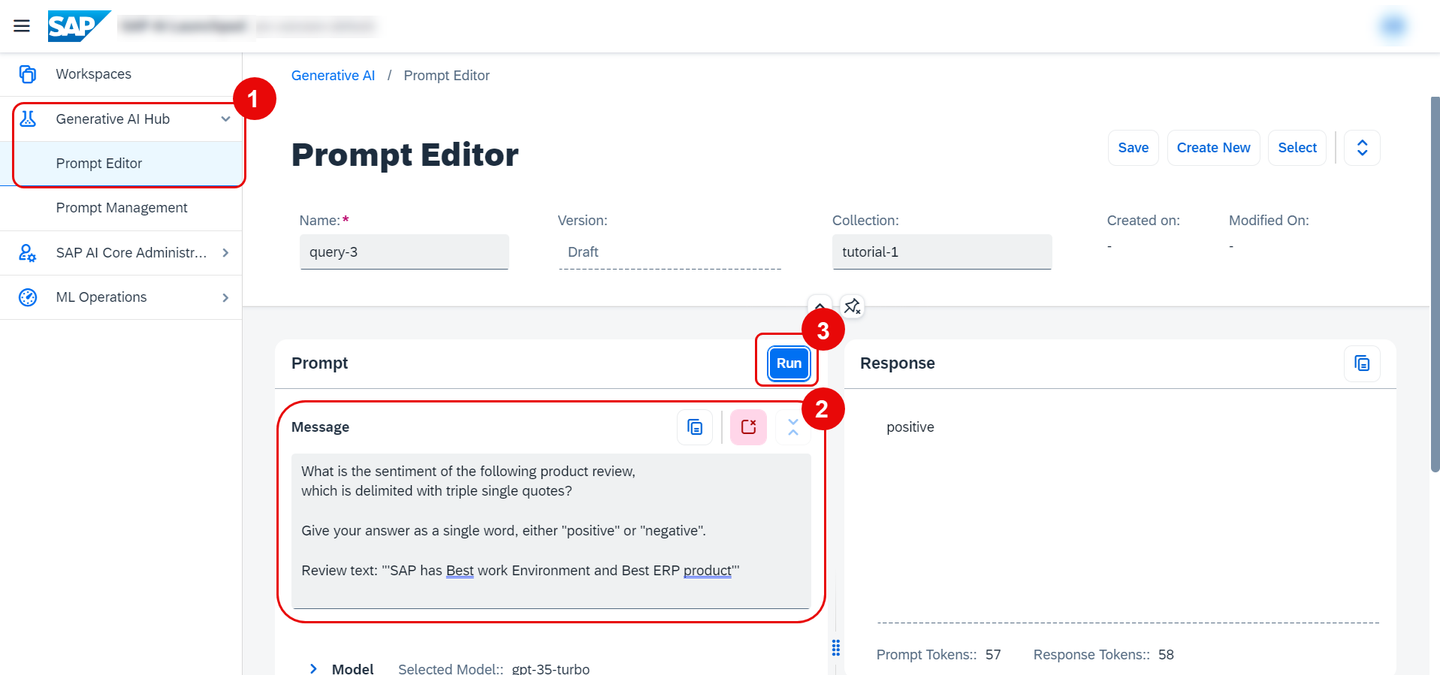Expand SAP AI Core Administration chevron
Viewport: 1440px width, 675px height.
[x=226, y=253]
